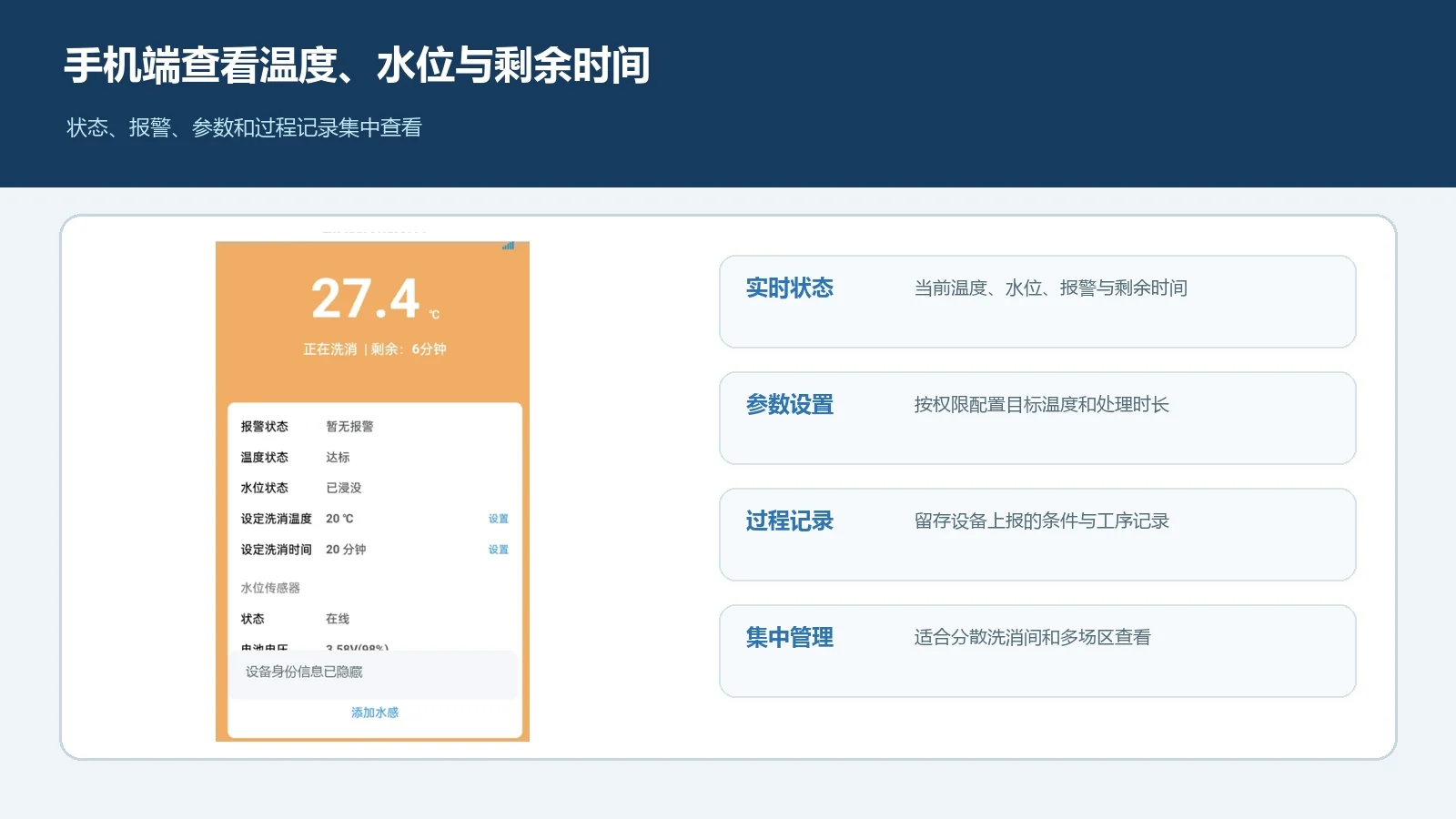
Task: Click the 水位状态 row label
Action: pos(264,488)
